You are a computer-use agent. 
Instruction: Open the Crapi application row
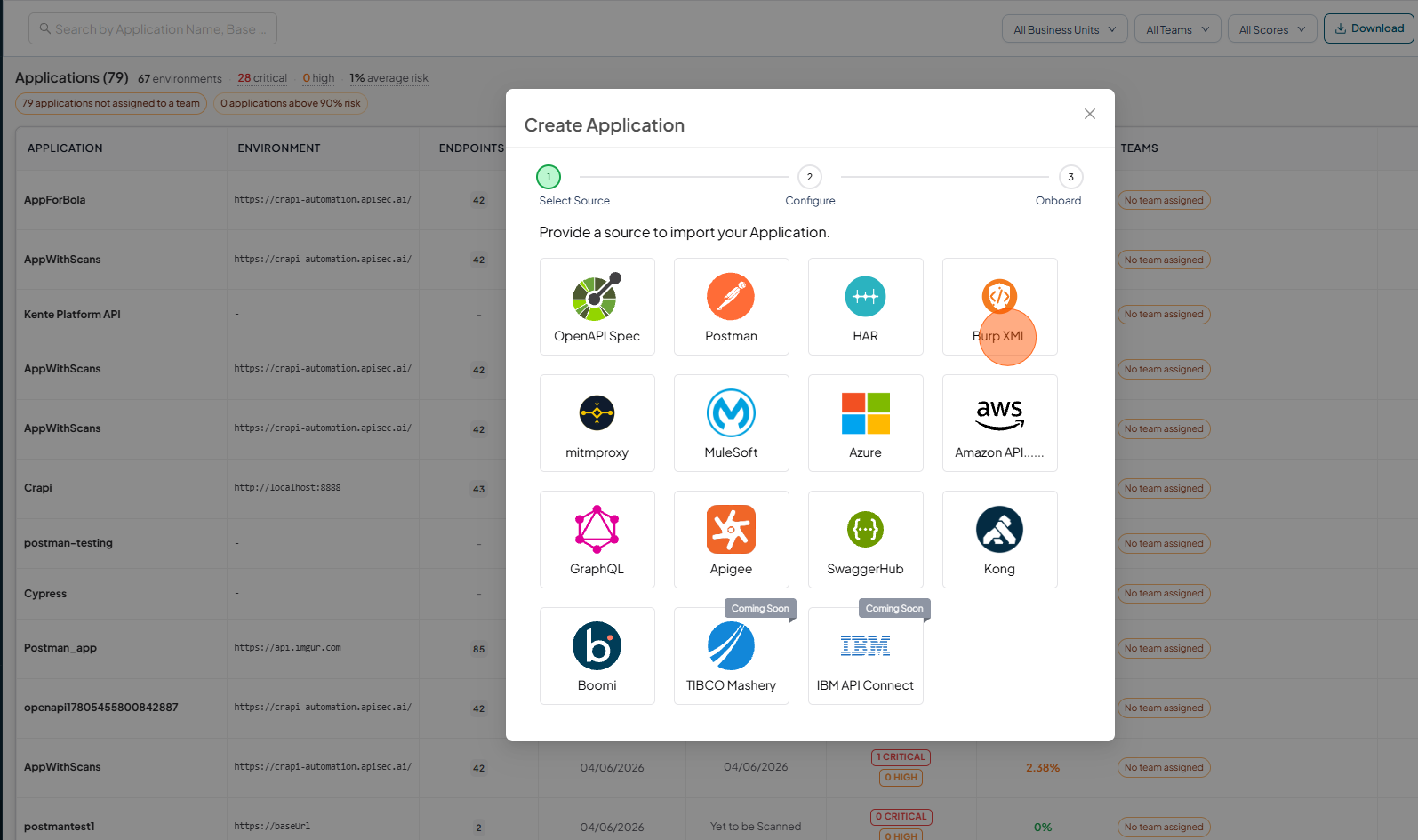(38, 488)
